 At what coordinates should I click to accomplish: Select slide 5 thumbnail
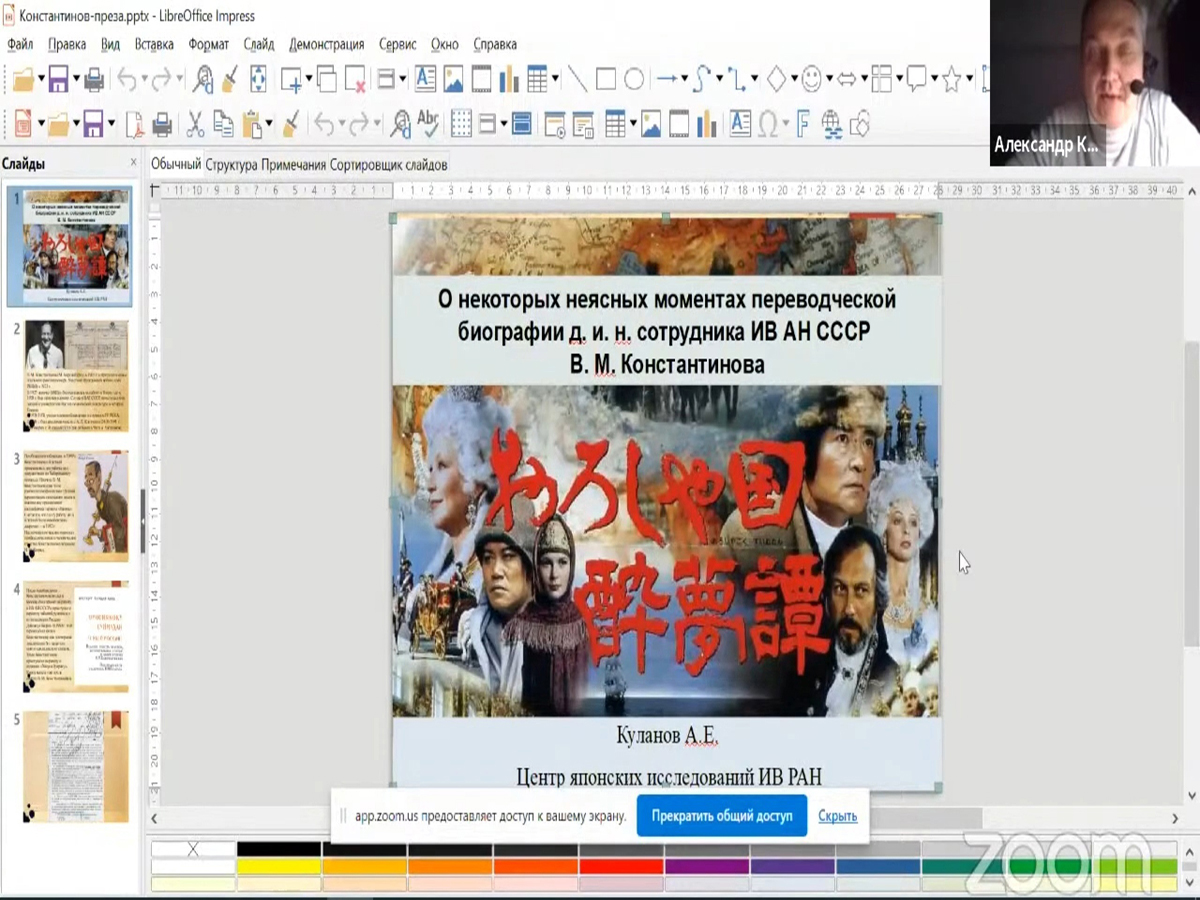(x=77, y=766)
